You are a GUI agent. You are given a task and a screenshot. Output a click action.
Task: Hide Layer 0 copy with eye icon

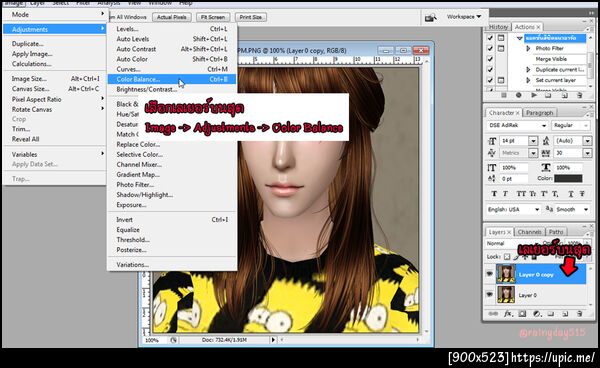(x=489, y=274)
